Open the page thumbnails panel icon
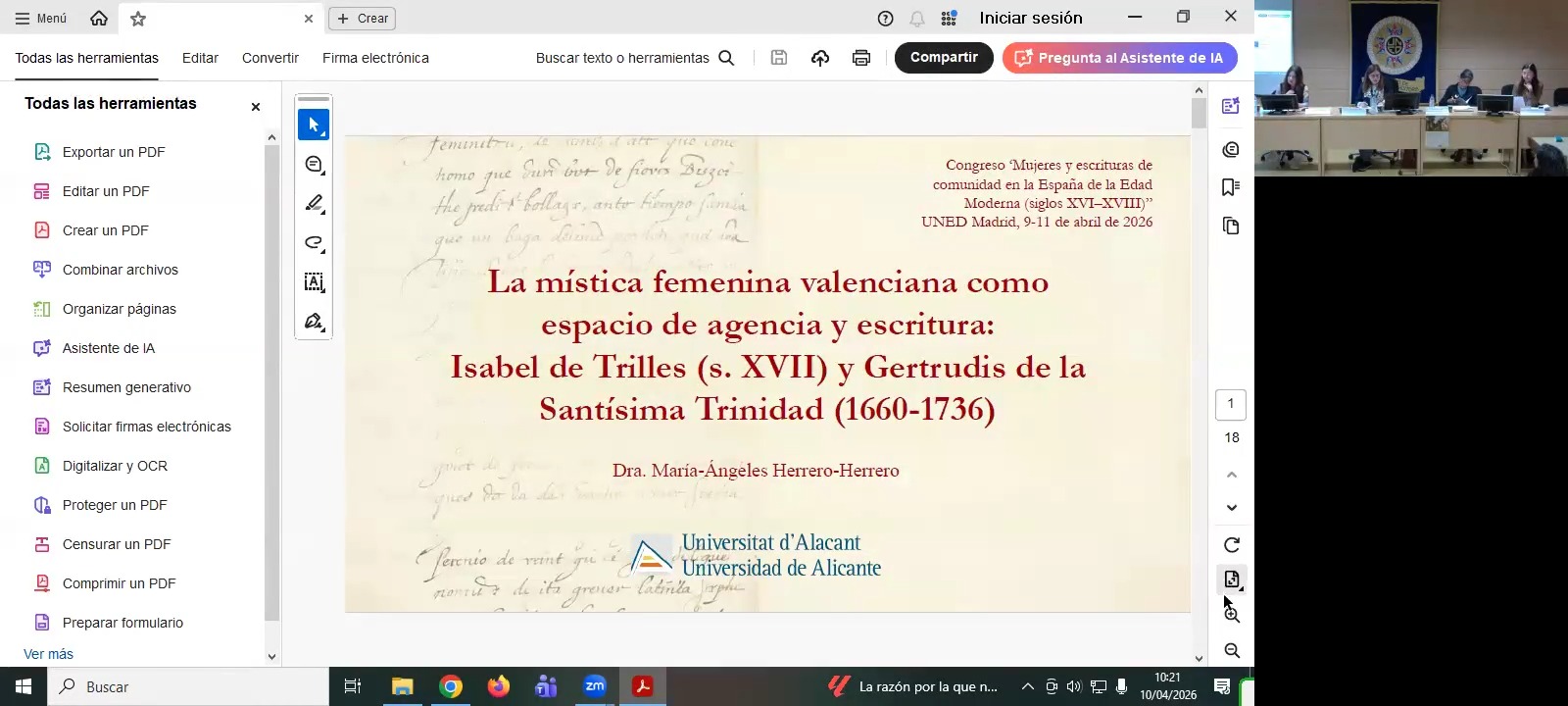 pos(1231,227)
